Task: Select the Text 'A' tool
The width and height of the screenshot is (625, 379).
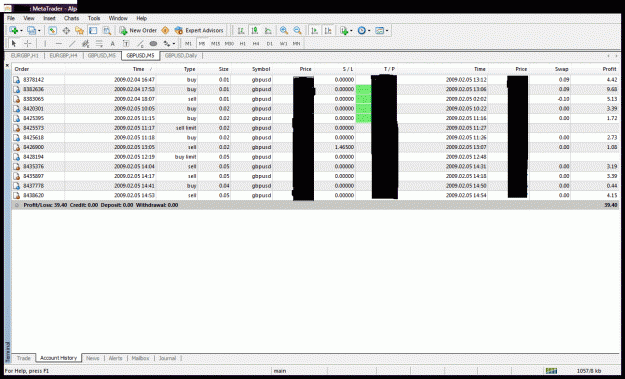Action: click(x=112, y=43)
